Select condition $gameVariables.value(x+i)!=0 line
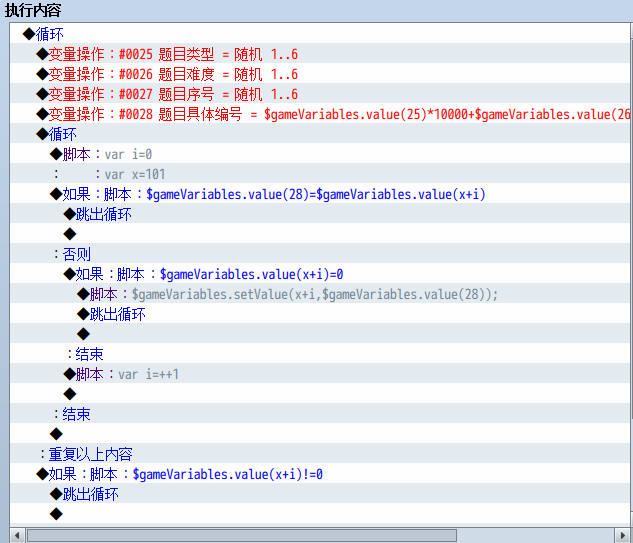Screen dimensions: 633x543 [x=319, y=474]
